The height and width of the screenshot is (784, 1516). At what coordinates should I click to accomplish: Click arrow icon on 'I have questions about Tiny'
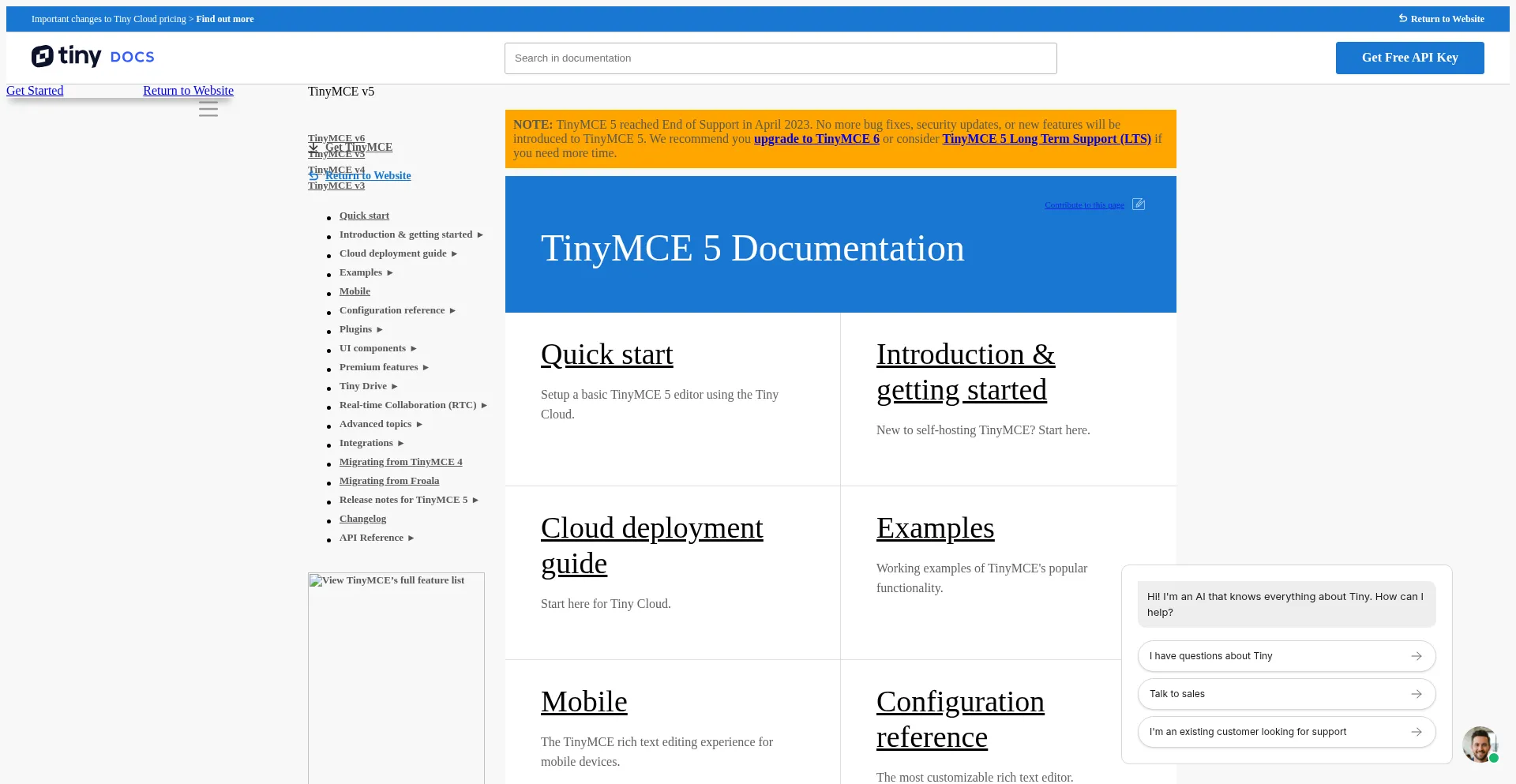coord(1417,656)
